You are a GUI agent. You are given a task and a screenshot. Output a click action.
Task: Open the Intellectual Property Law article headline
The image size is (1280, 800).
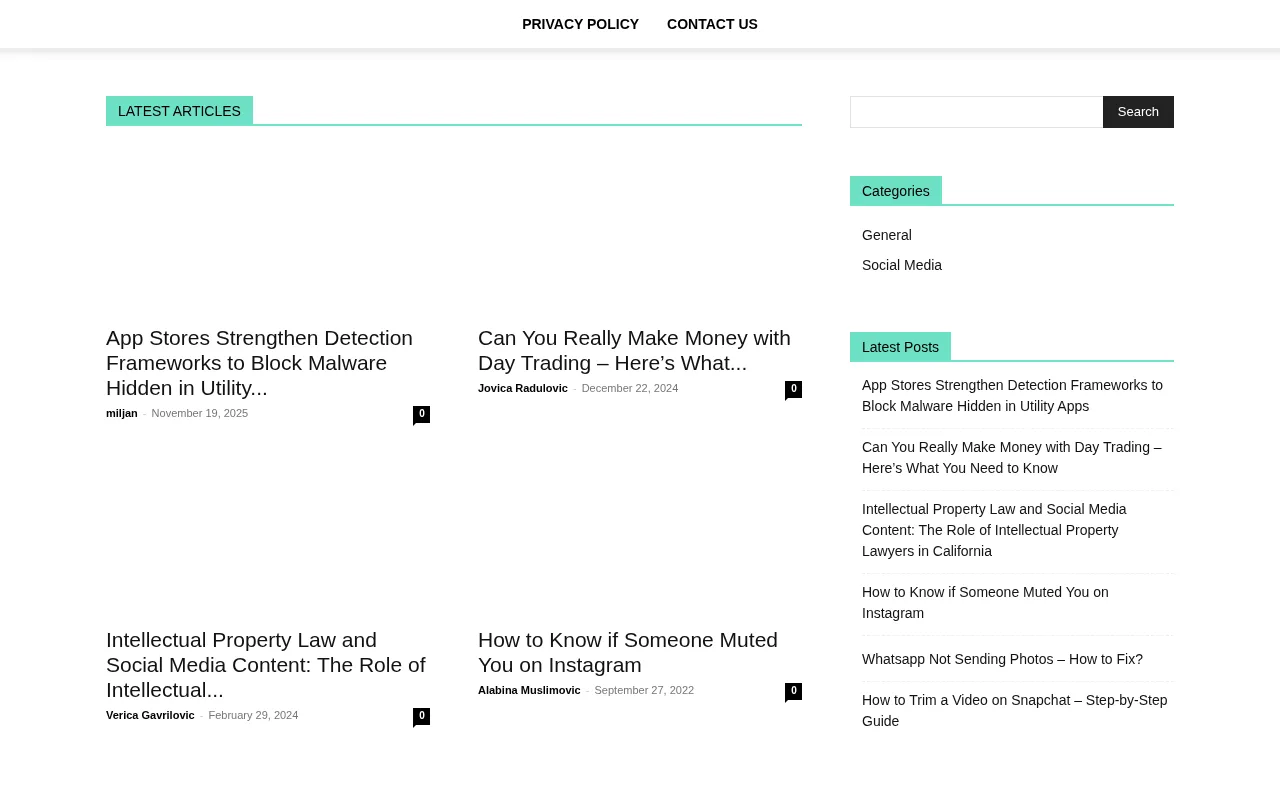[x=266, y=664]
